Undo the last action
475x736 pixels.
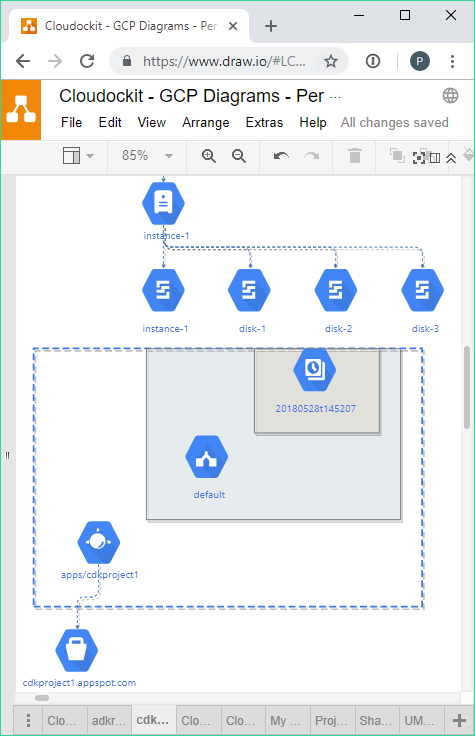tap(281, 156)
